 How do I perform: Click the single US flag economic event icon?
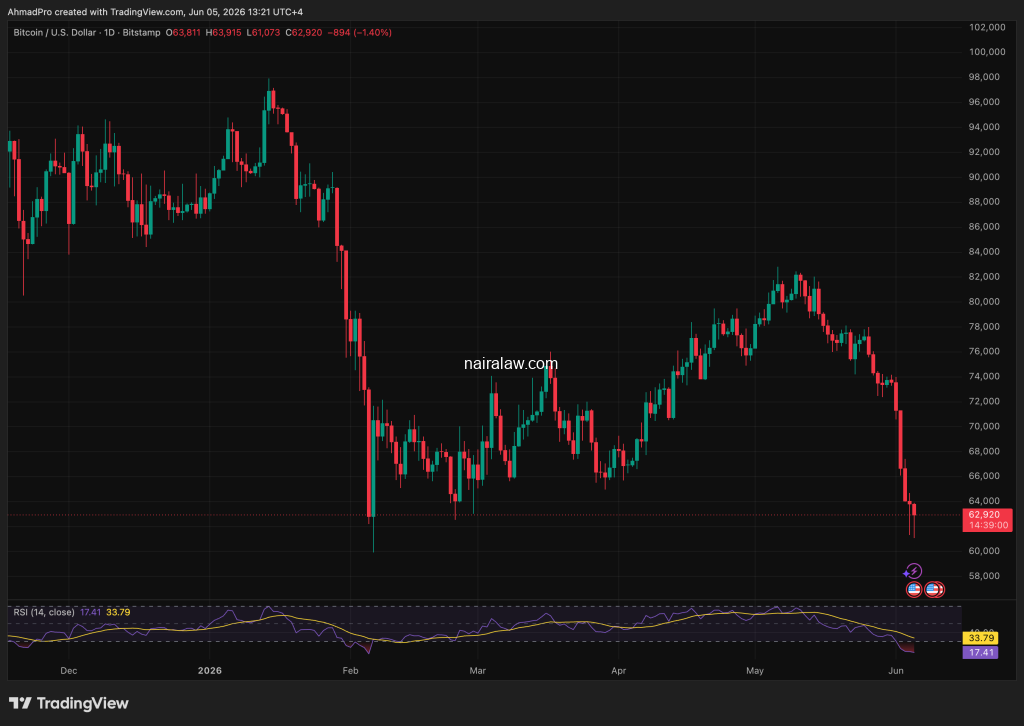(x=914, y=590)
